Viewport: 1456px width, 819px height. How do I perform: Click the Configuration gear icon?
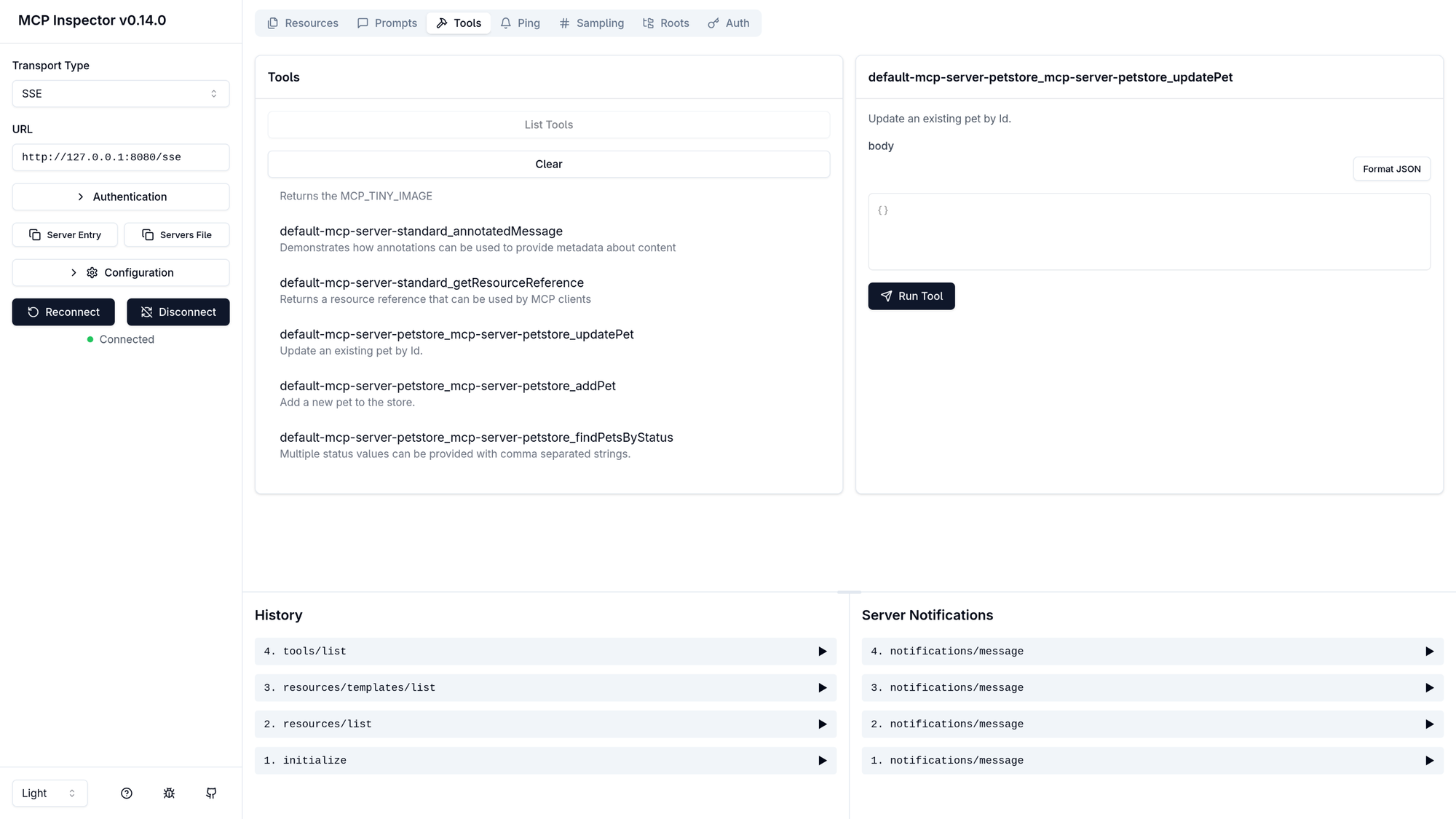pyautogui.click(x=92, y=272)
